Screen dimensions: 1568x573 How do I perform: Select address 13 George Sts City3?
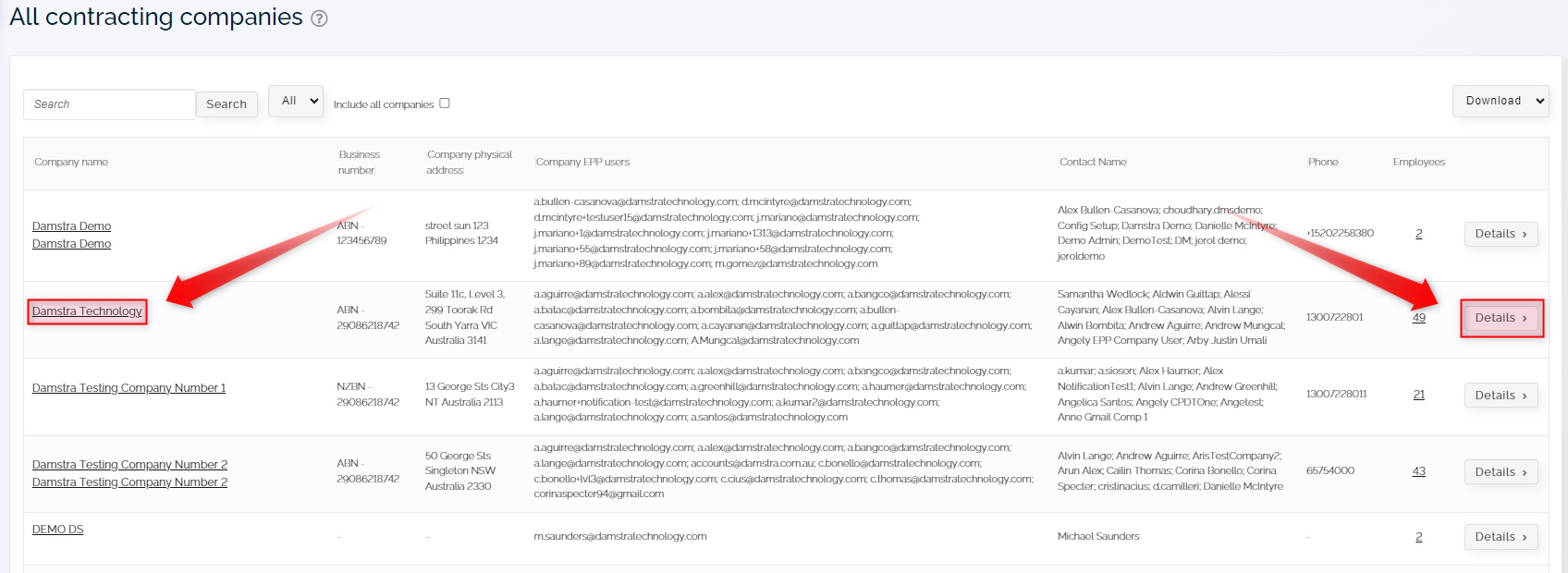click(x=470, y=395)
